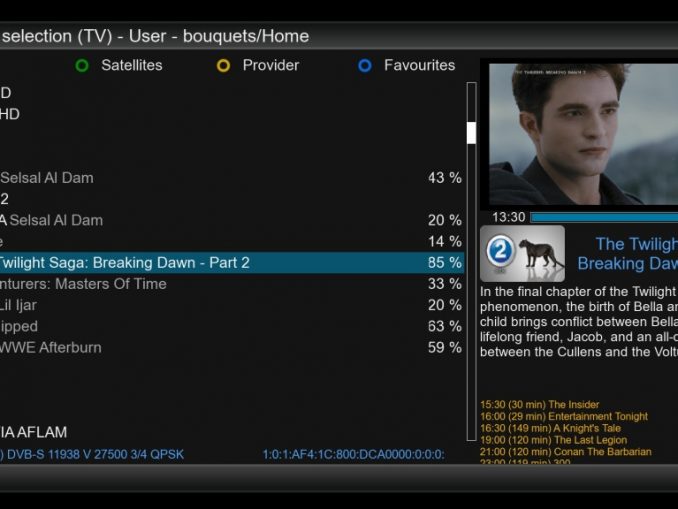Open upcoming event Conan The Barbarian
The image size is (678, 509).
(566, 451)
